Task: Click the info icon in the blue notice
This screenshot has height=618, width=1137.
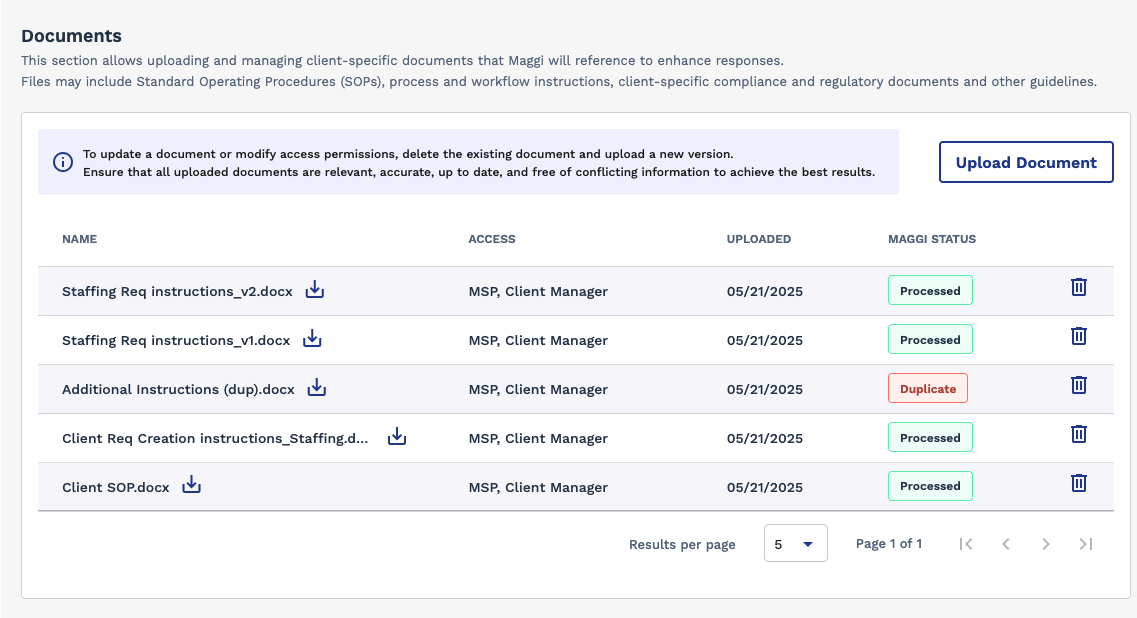Action: click(x=63, y=162)
